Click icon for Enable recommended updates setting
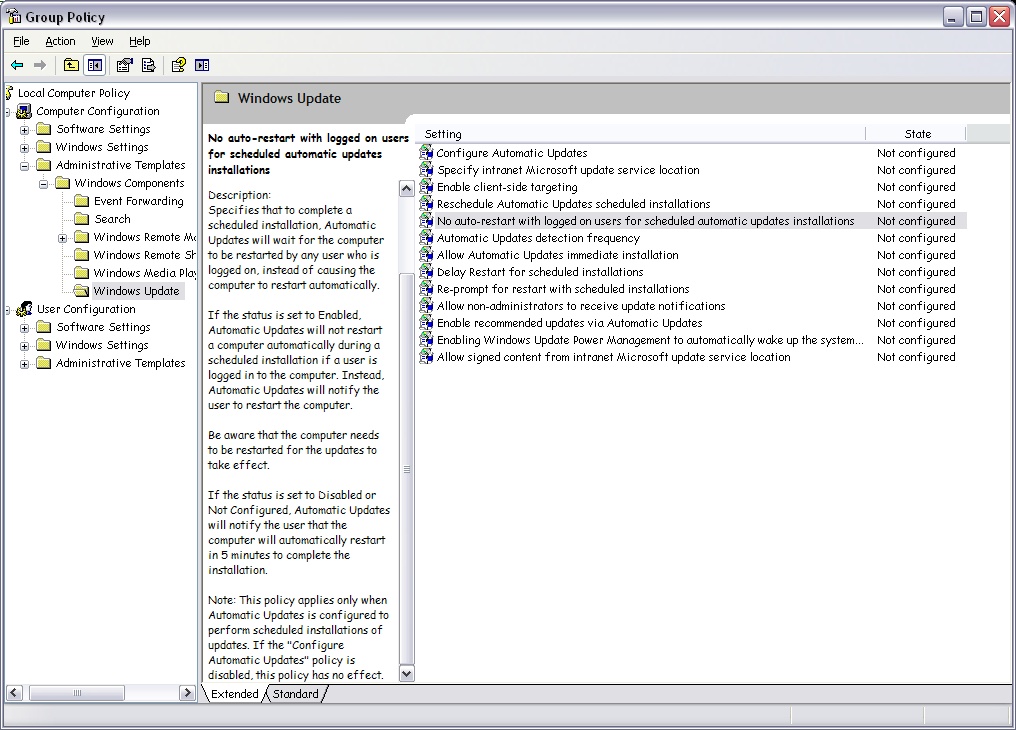Screen dimensions: 1016x730 tap(426, 323)
